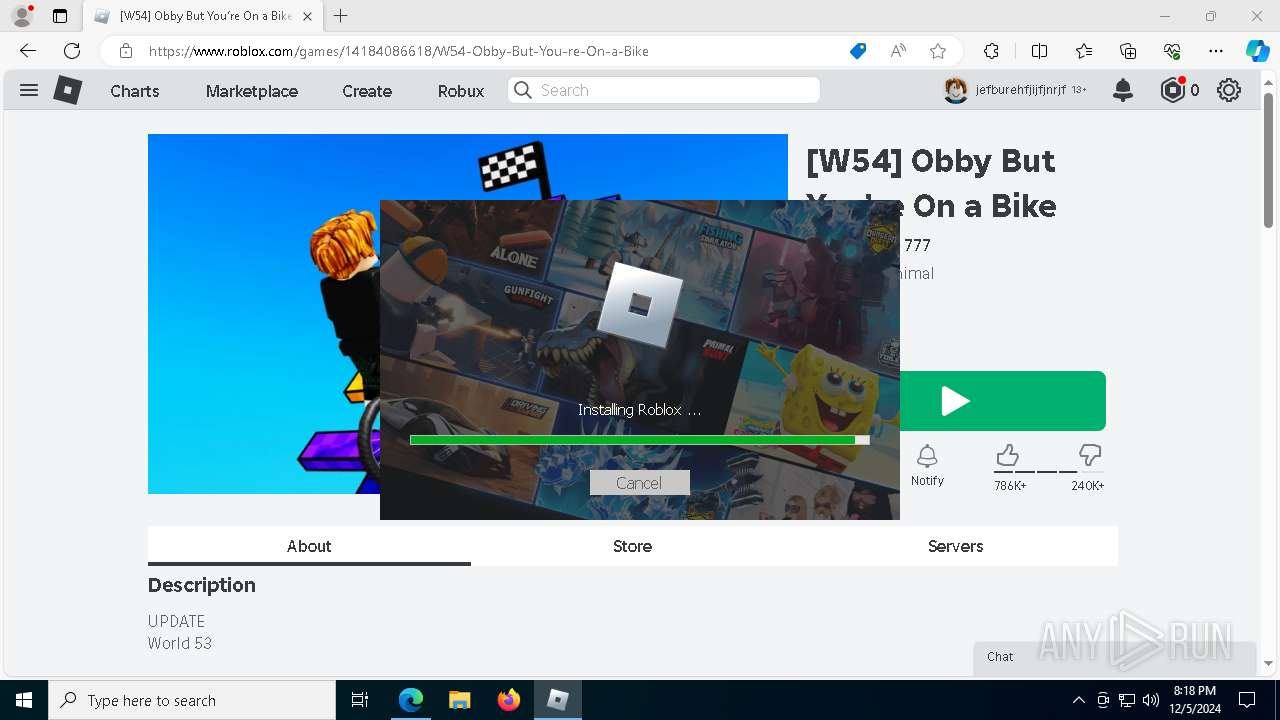Switch to the Store tab
Image resolution: width=1280 pixels, height=720 pixels.
(x=632, y=546)
